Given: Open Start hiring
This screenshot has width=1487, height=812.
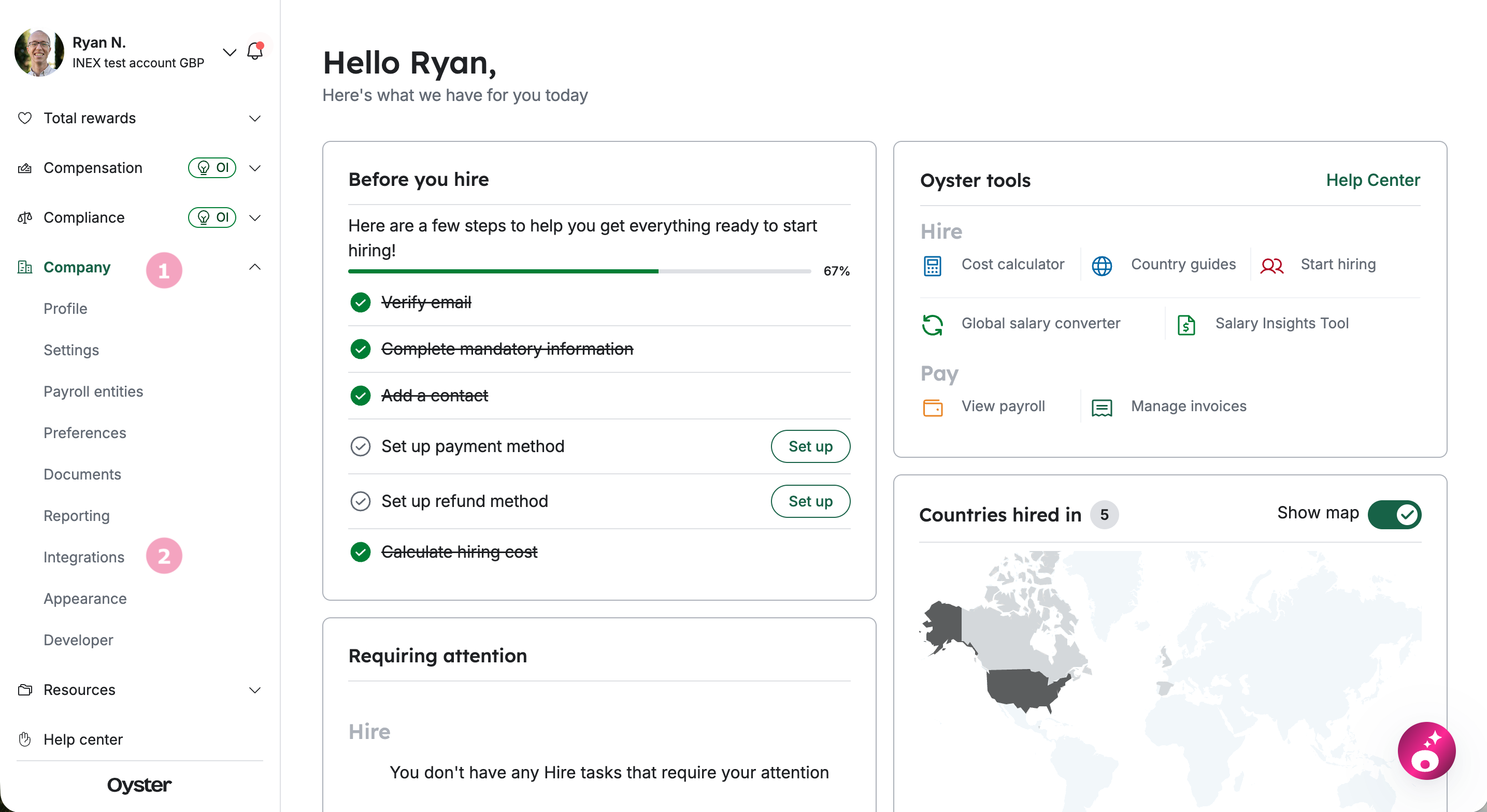Looking at the screenshot, I should [1337, 264].
